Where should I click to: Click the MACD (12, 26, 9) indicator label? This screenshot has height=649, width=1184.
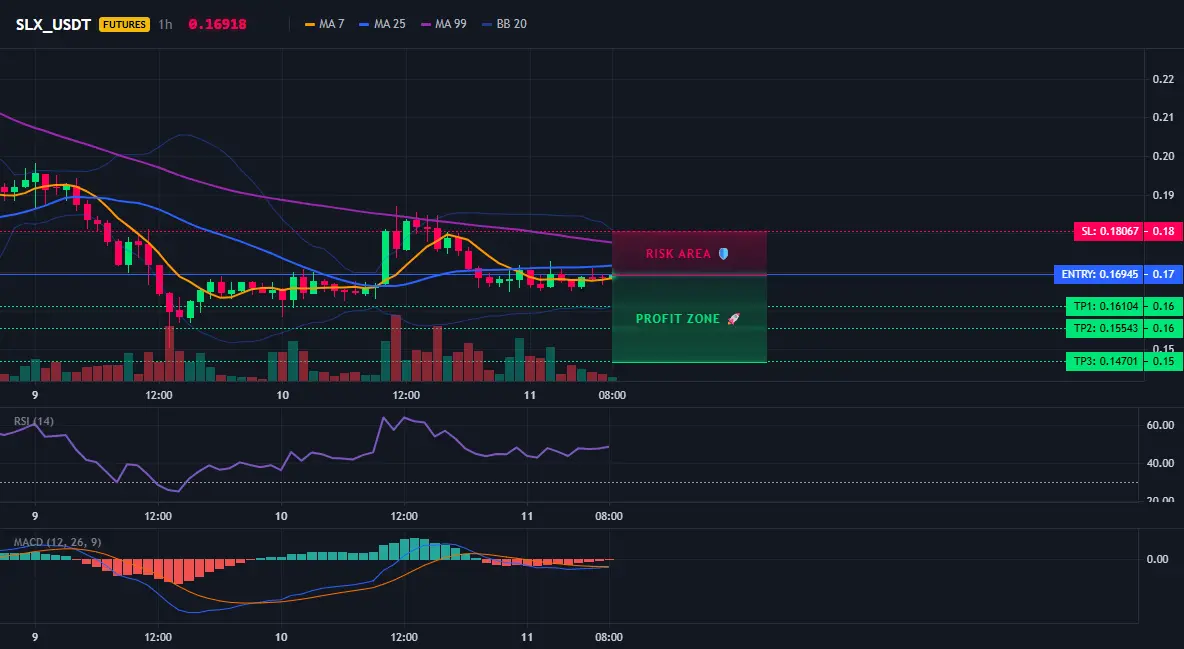pos(57,542)
